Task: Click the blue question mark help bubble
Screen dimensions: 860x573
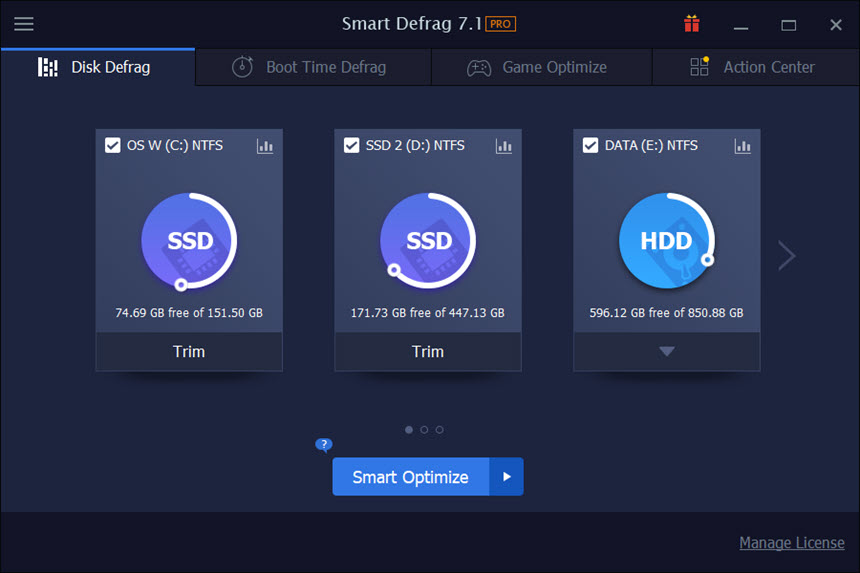Action: pyautogui.click(x=324, y=445)
